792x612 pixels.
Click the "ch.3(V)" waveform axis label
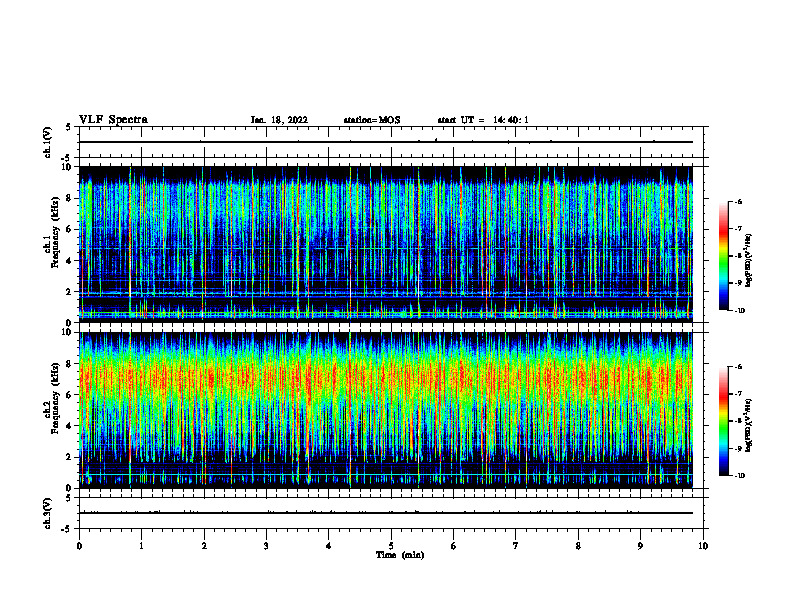pyautogui.click(x=47, y=513)
